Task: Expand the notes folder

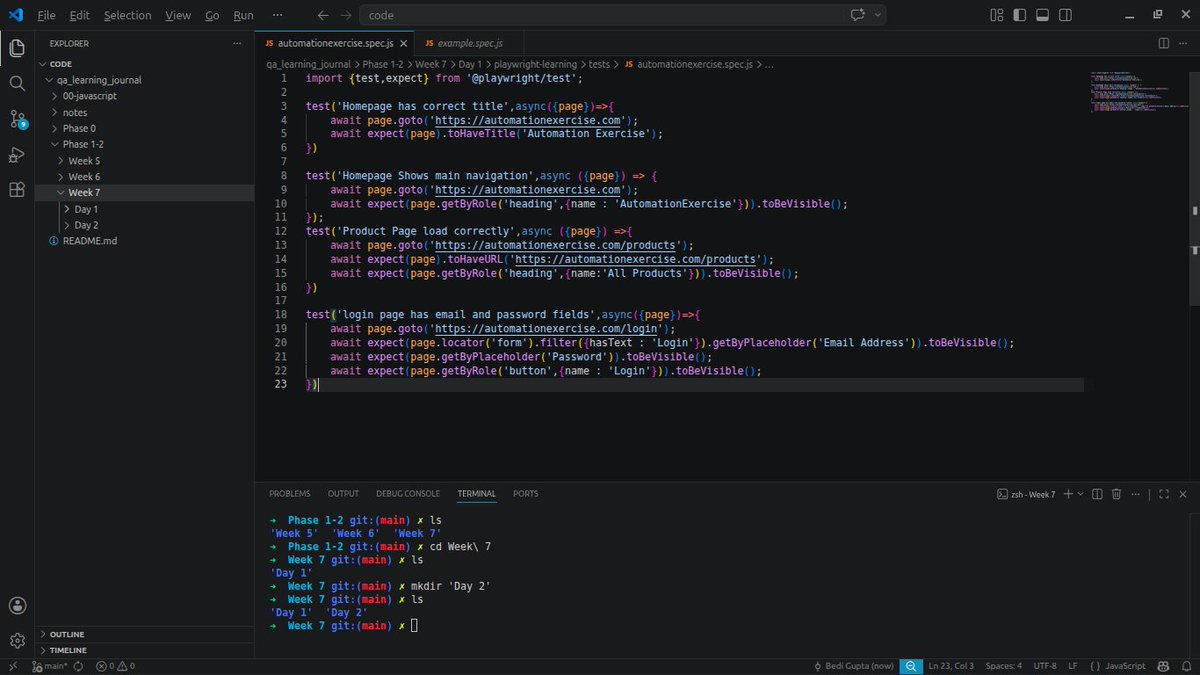Action: pyautogui.click(x=145, y=112)
